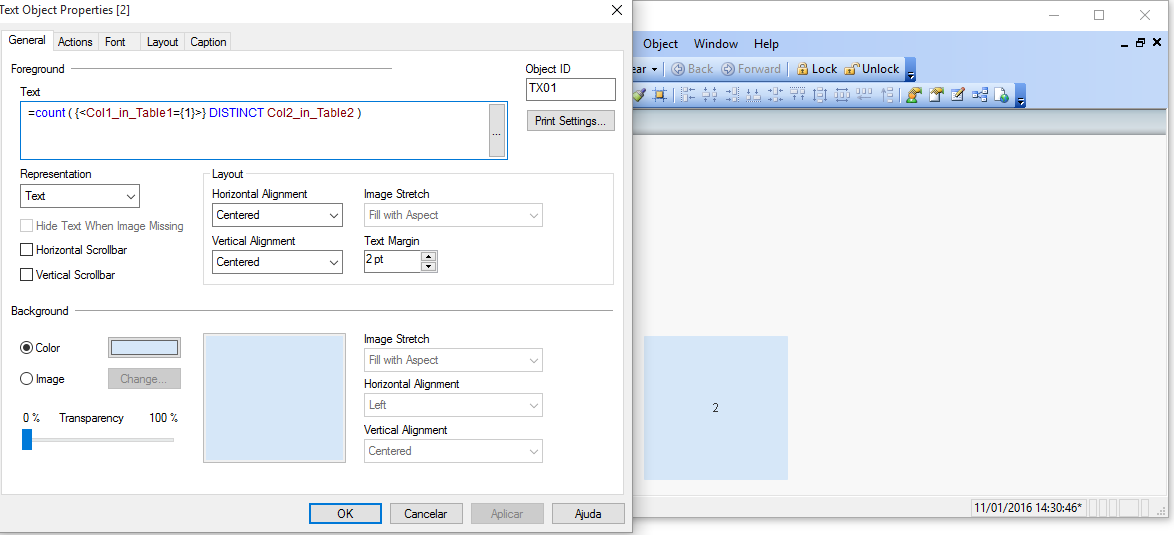Select the Image background radio button
This screenshot has height=535, width=1174.
(27, 379)
